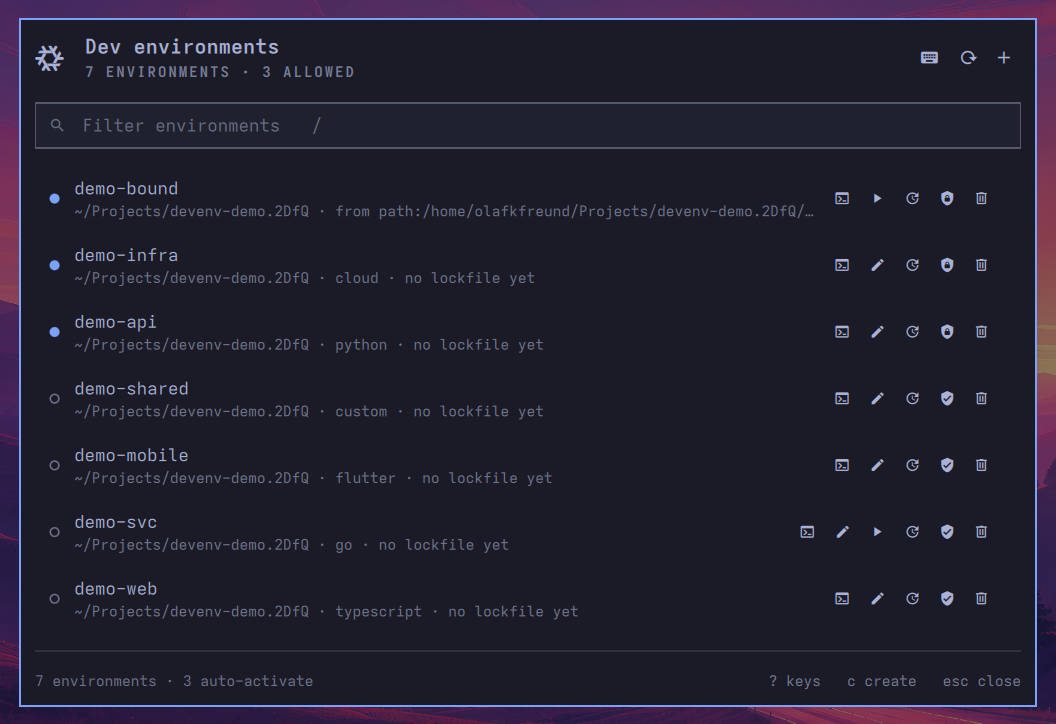The width and height of the screenshot is (1056, 724).
Task: Open terminal for demo-api
Action: (842, 331)
